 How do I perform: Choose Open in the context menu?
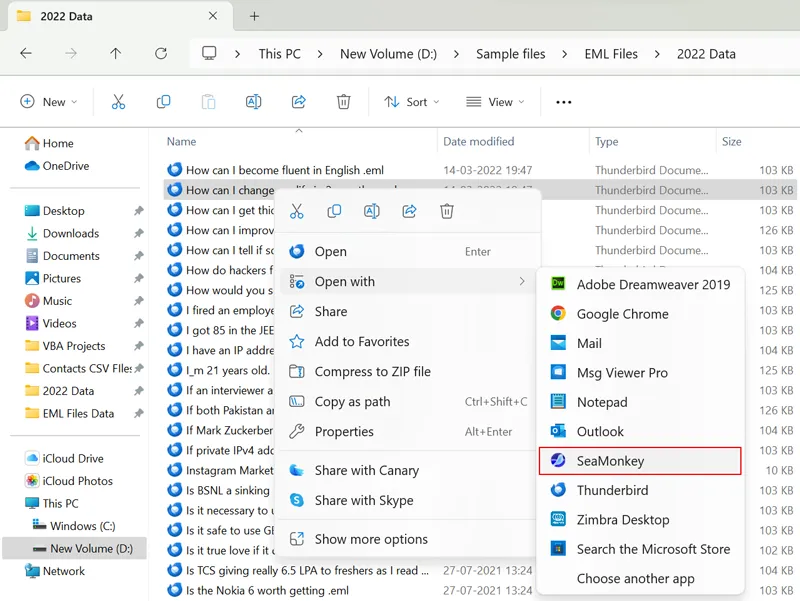click(x=410, y=252)
